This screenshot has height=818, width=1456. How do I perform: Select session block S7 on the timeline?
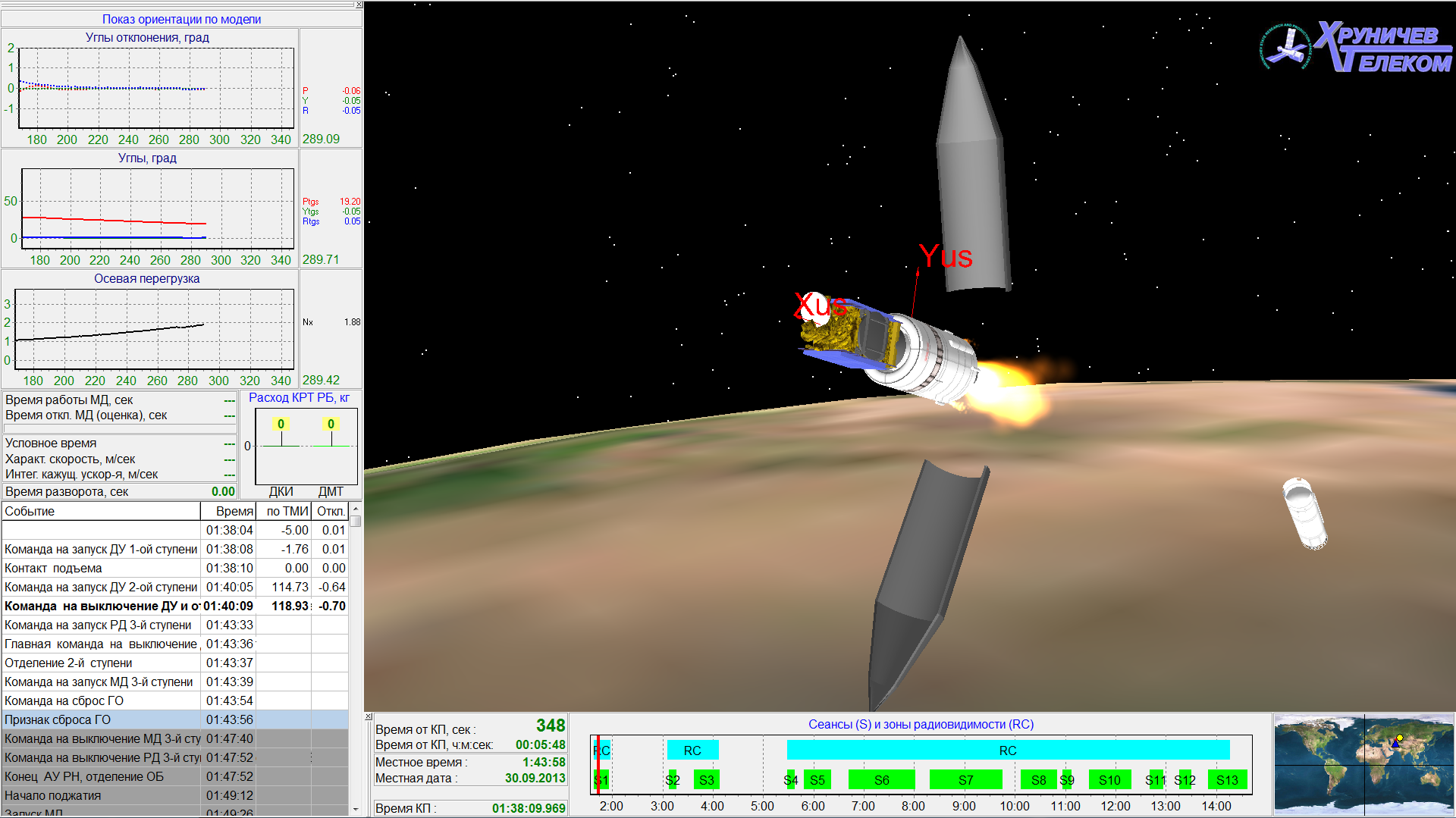coord(965,780)
